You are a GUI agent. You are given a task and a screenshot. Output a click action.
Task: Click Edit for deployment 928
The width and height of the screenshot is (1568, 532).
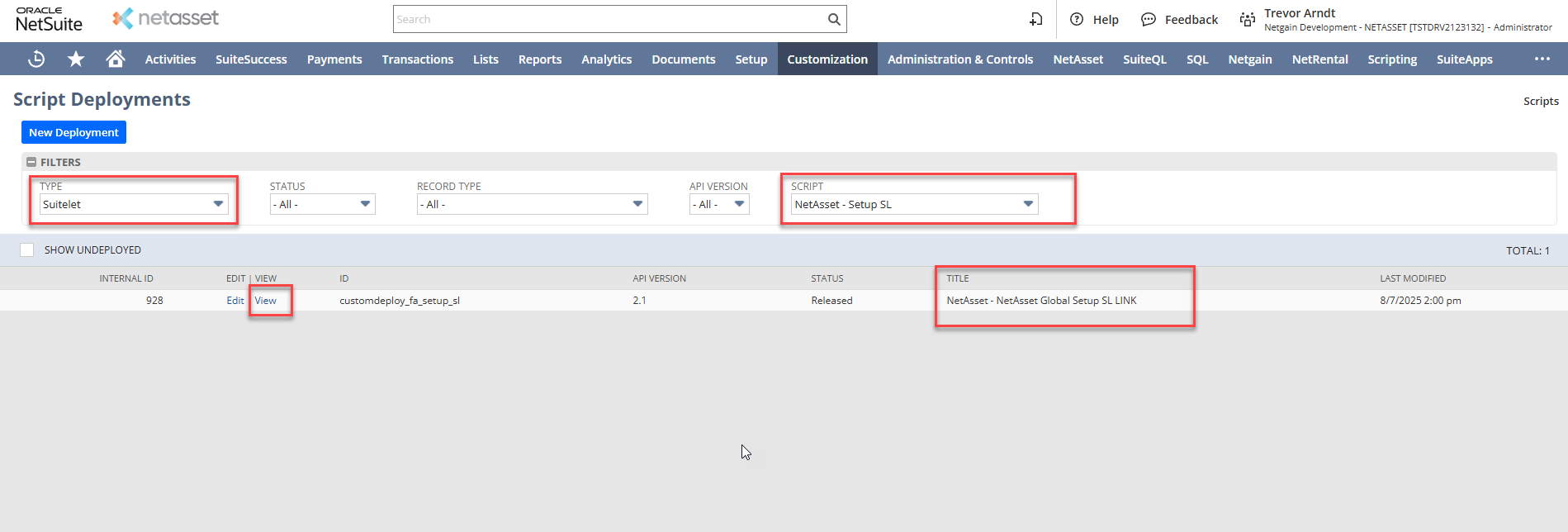235,301
